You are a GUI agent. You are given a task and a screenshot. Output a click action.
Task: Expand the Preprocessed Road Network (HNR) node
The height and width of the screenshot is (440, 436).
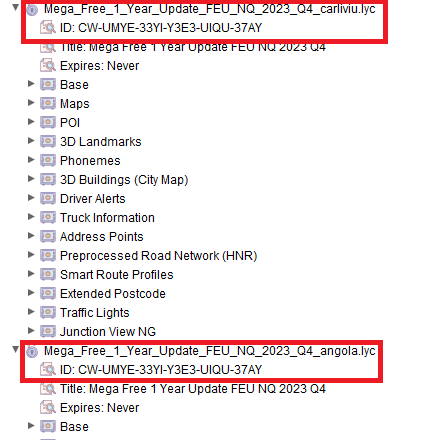click(x=31, y=255)
